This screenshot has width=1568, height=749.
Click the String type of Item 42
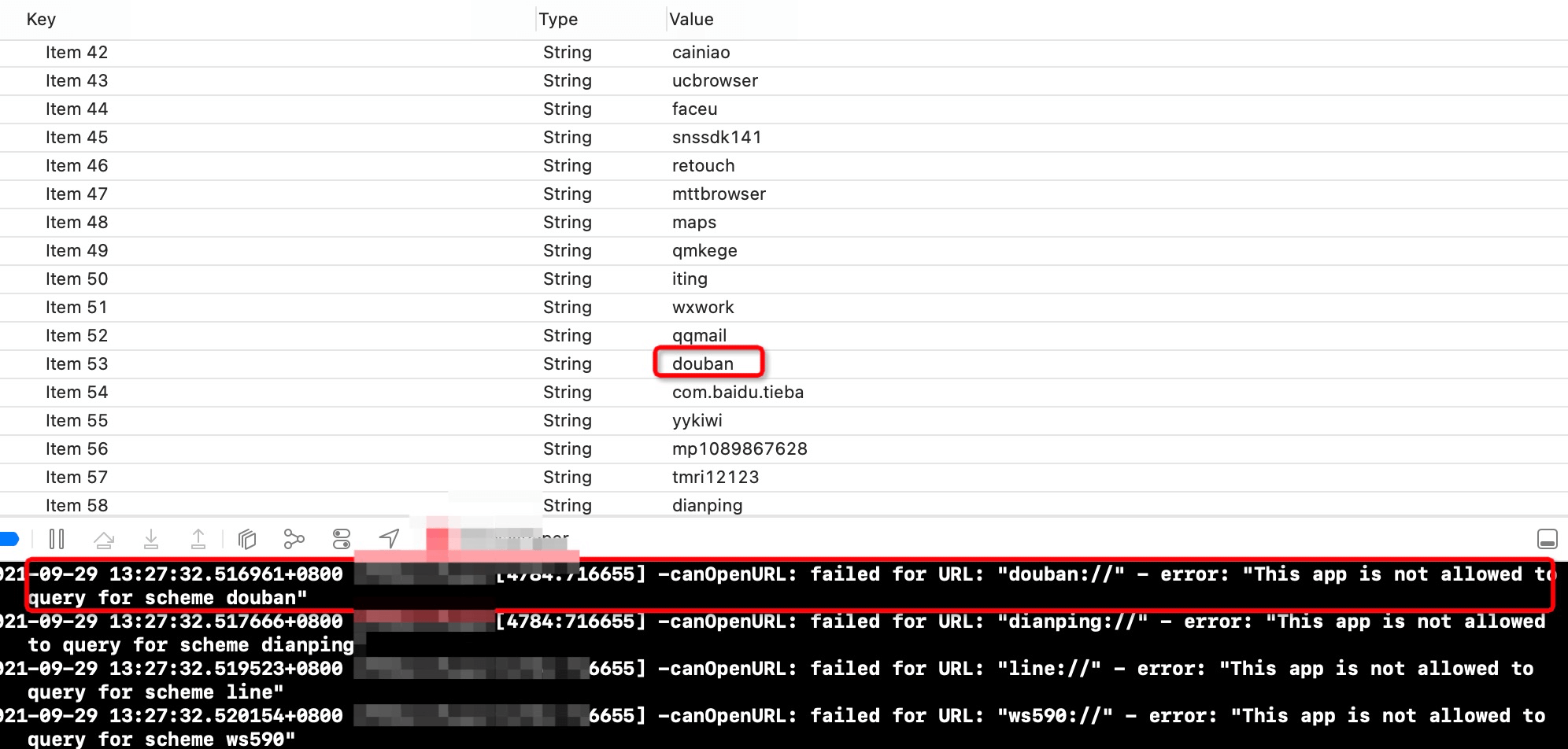click(x=567, y=53)
